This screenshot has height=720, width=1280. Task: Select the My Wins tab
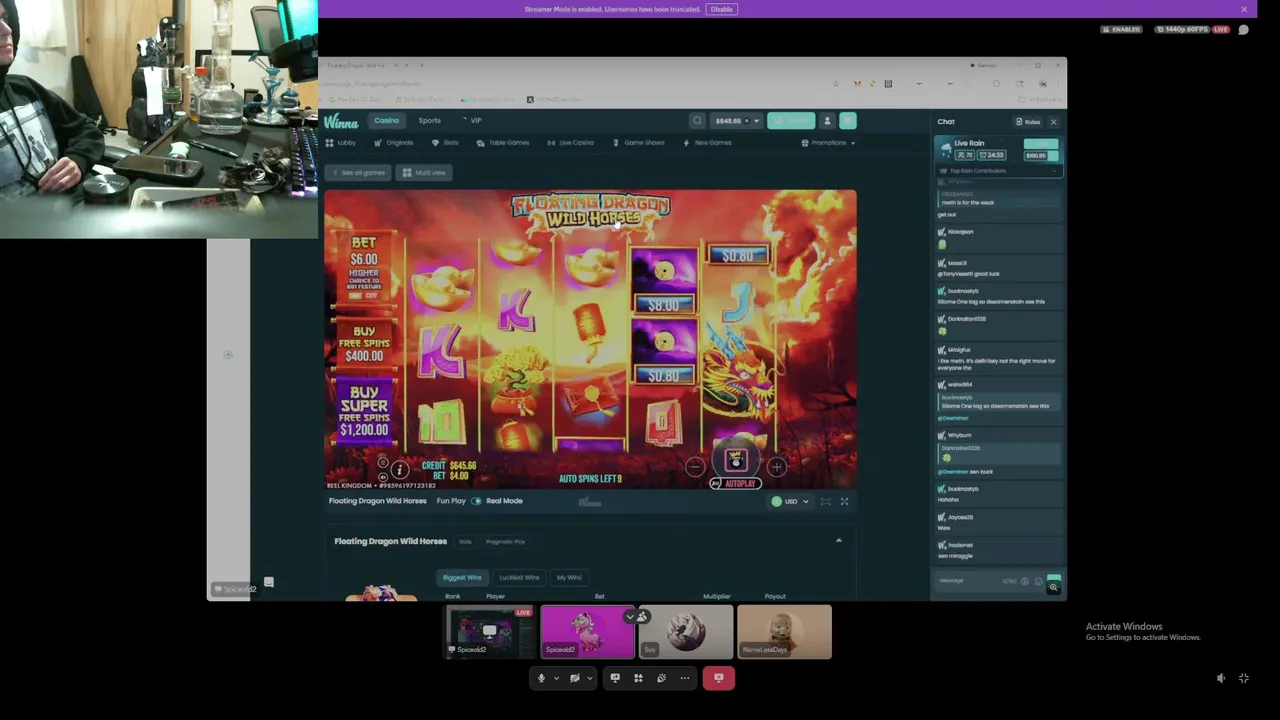pos(569,578)
